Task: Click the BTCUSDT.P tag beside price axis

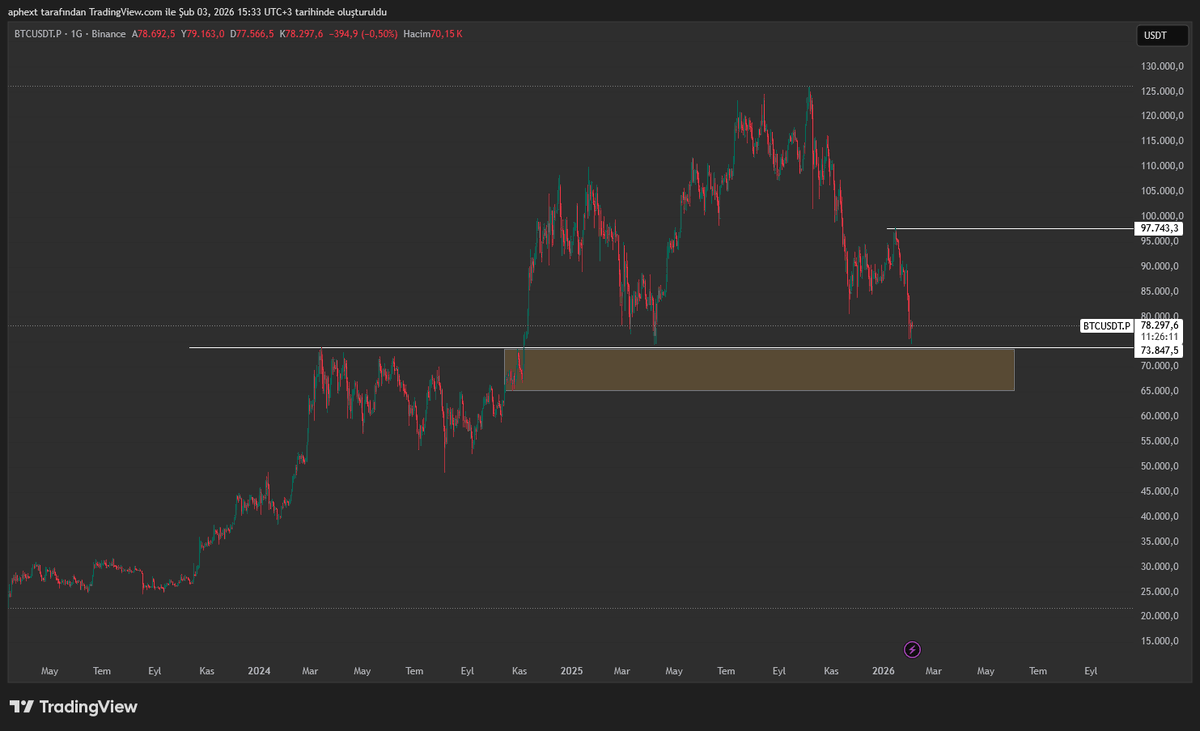Action: [1107, 326]
